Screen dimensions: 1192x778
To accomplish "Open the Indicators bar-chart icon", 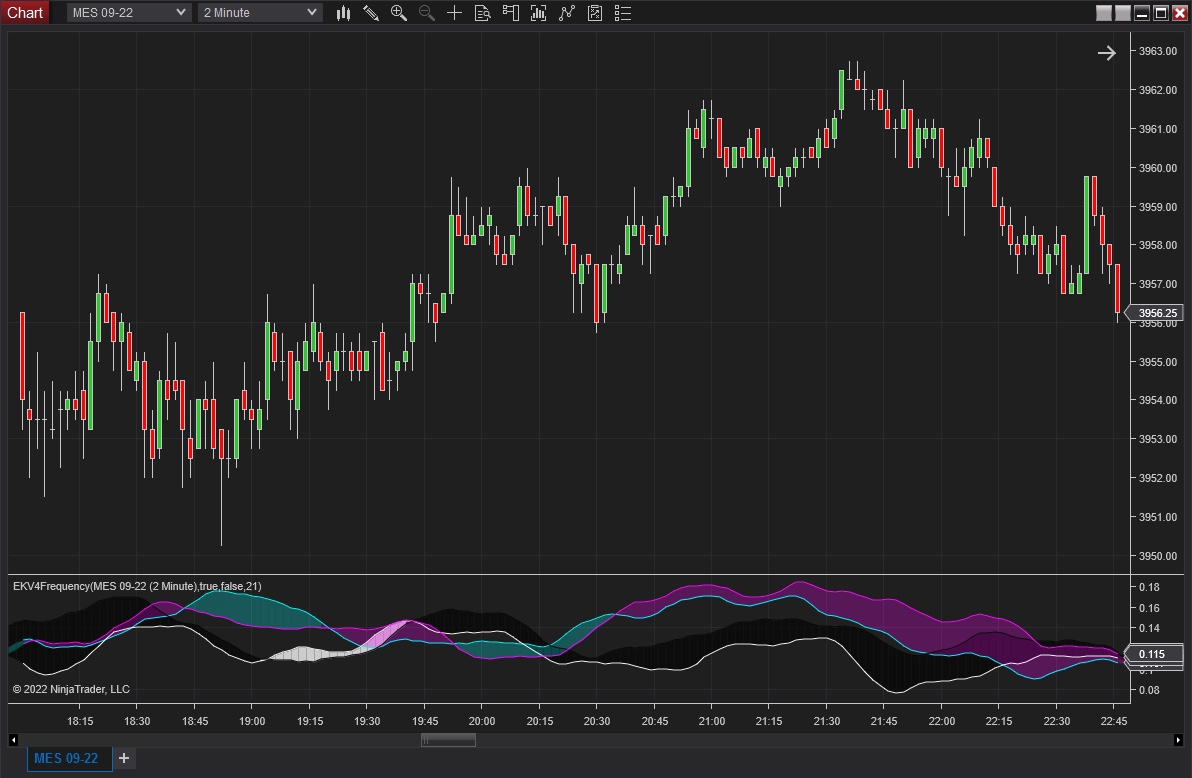I will tap(538, 13).
